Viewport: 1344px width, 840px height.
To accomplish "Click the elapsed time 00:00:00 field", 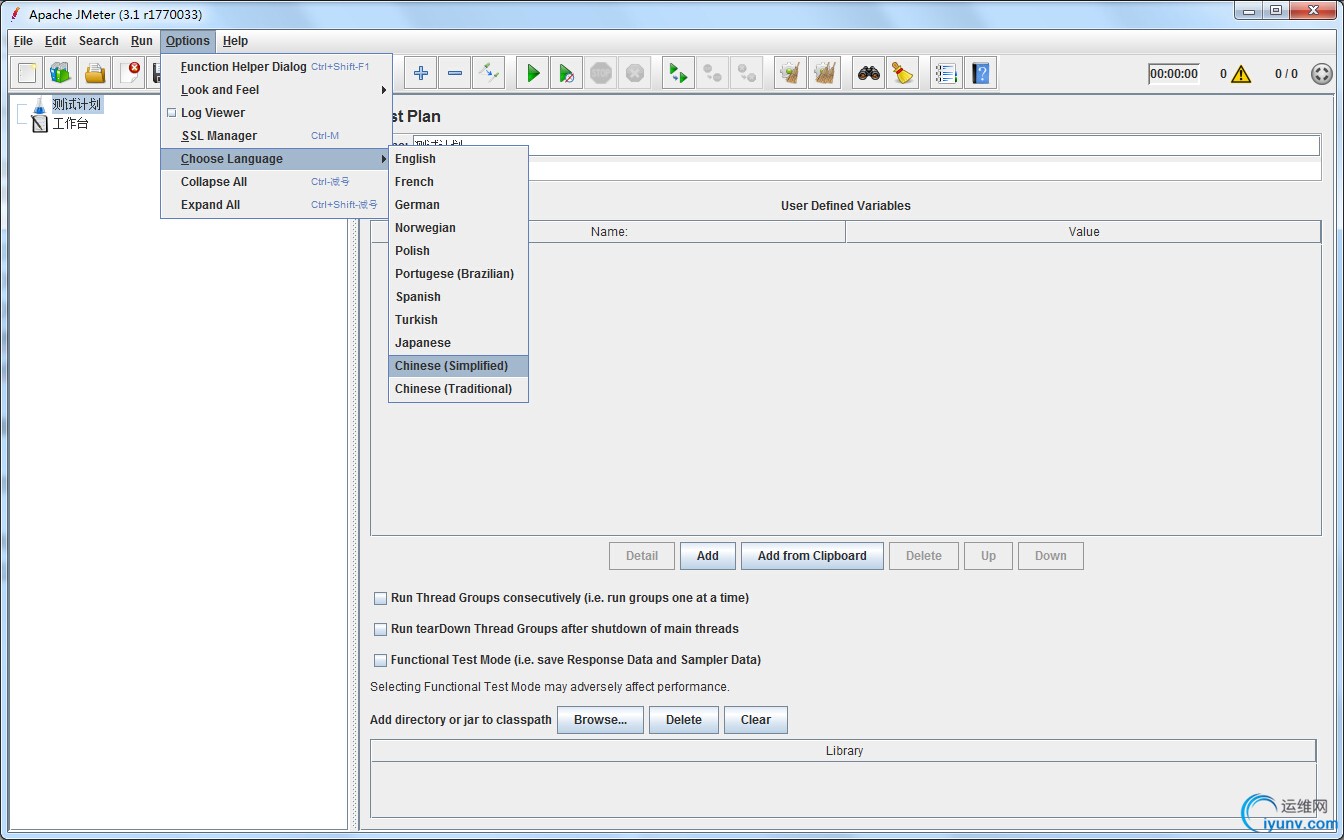I will click(x=1174, y=74).
